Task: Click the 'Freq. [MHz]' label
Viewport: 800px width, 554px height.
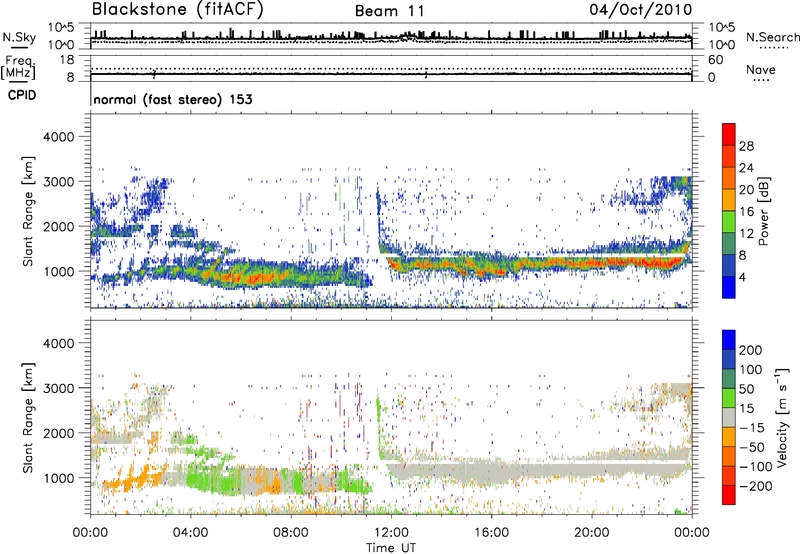Action: pos(18,67)
